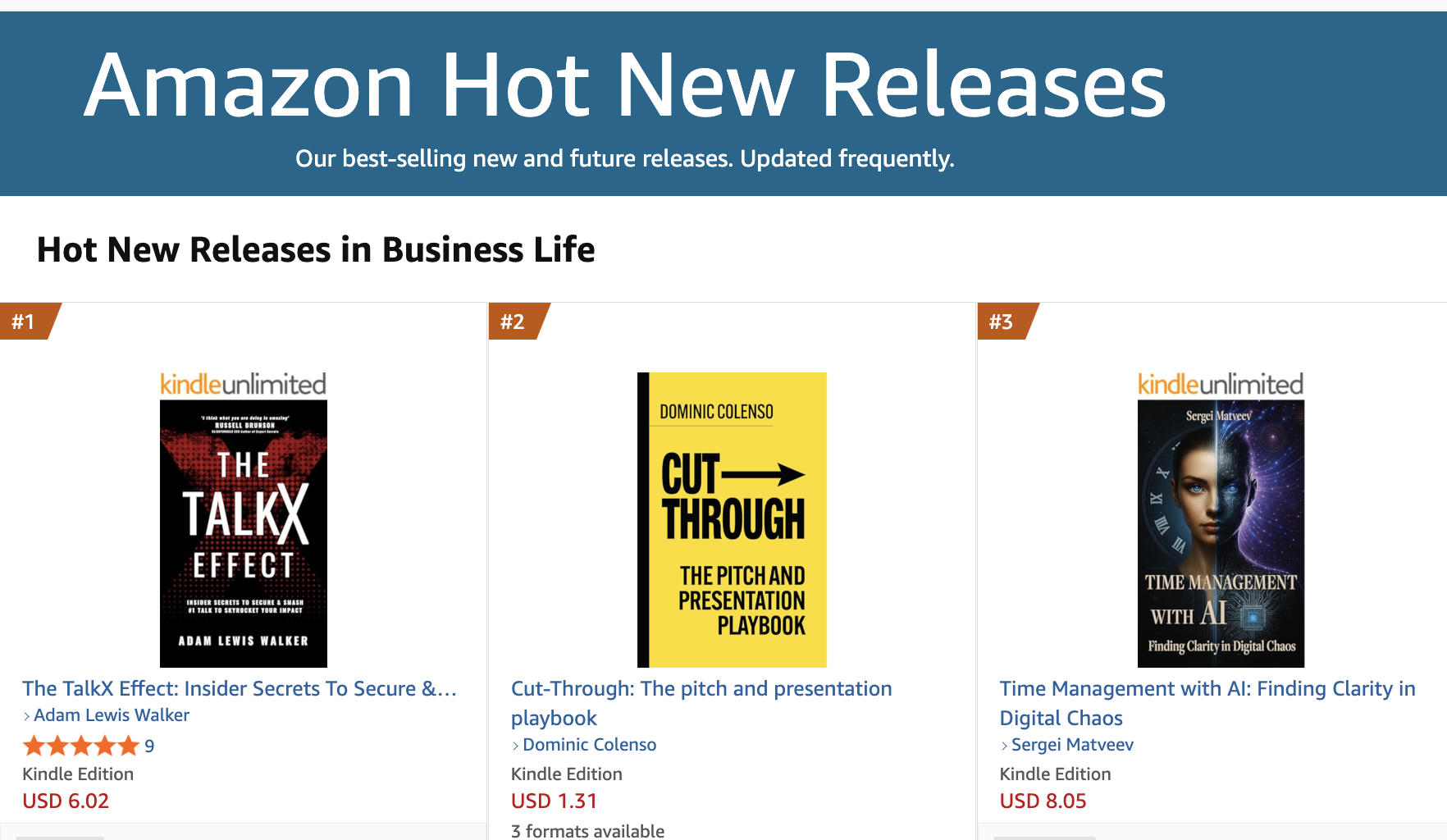Click the USD 1.31 price

pos(554,801)
